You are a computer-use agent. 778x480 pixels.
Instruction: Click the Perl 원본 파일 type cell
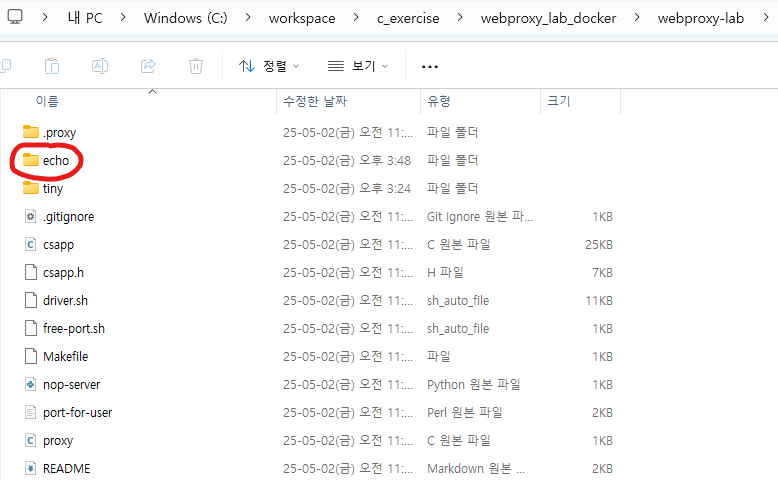[464, 412]
